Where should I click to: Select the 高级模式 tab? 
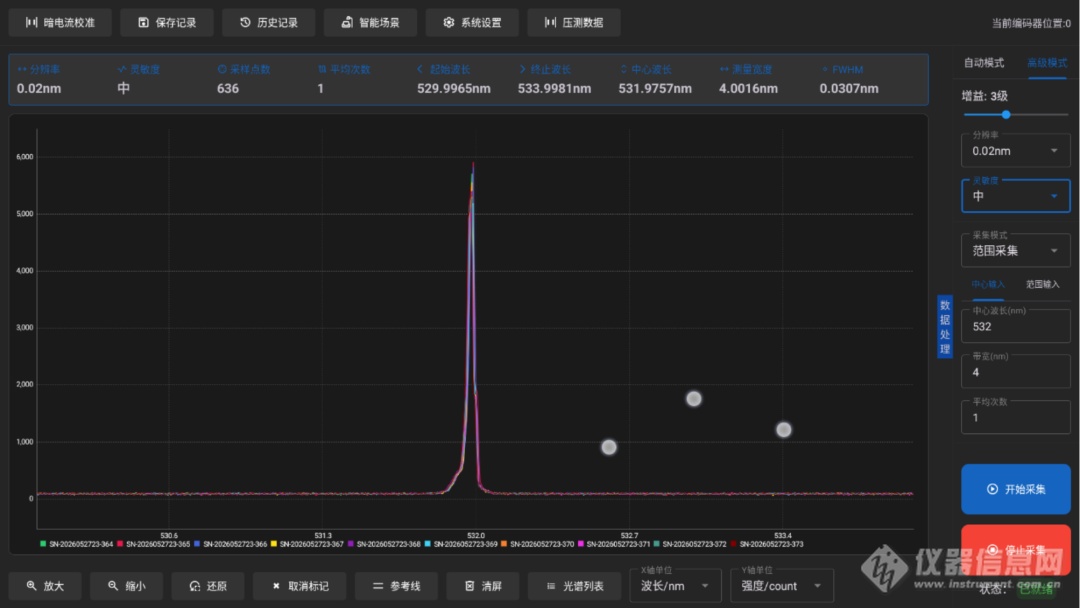[1047, 63]
